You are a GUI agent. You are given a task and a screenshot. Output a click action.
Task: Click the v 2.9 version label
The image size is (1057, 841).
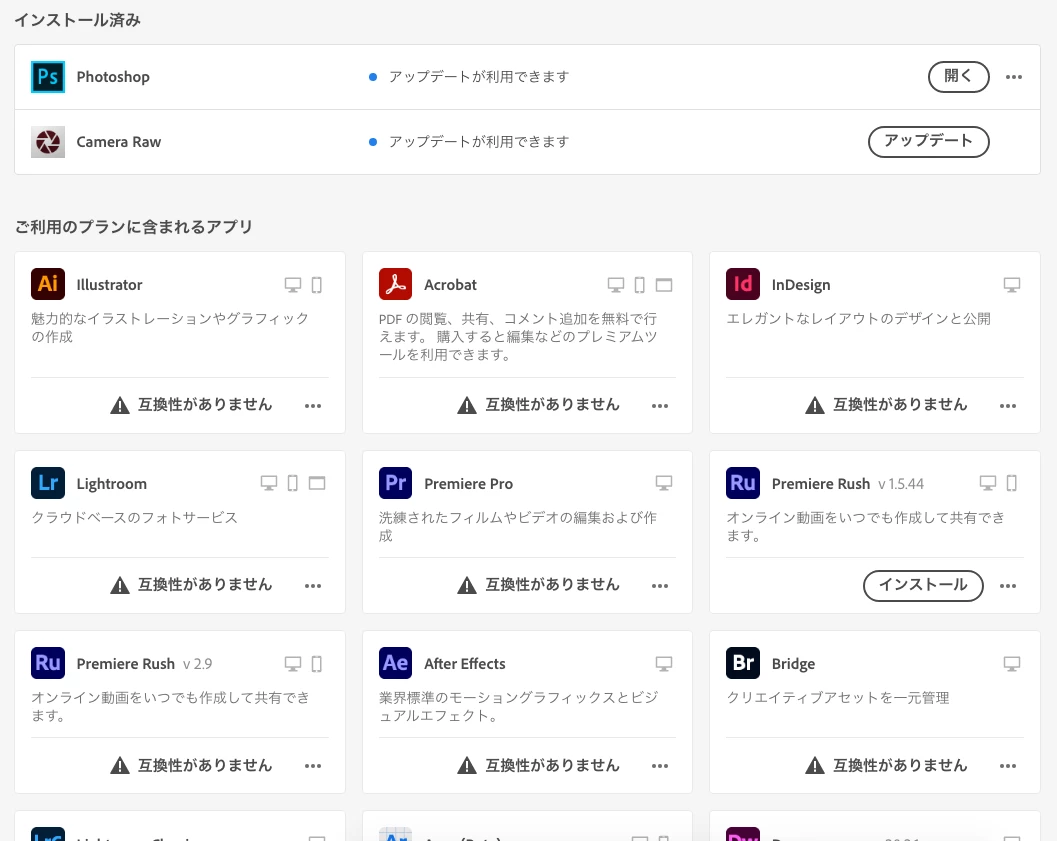pyautogui.click(x=198, y=664)
